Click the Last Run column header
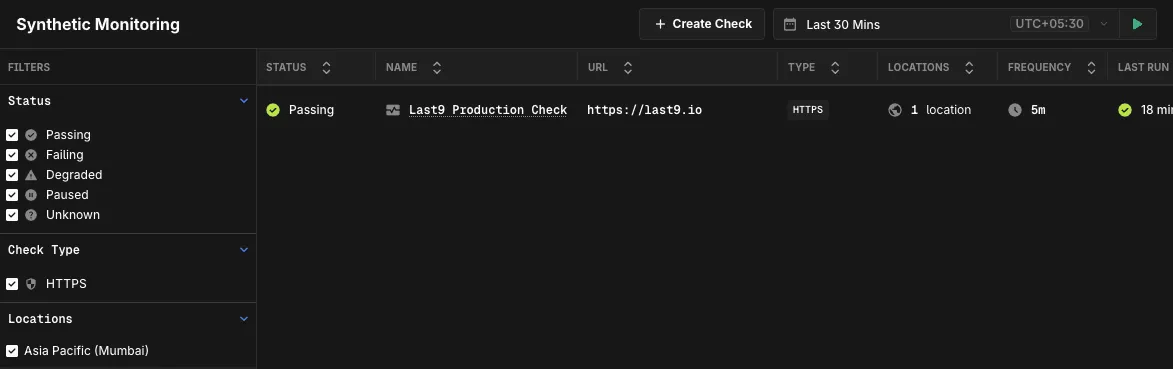The height and width of the screenshot is (369, 1173). coord(1143,67)
